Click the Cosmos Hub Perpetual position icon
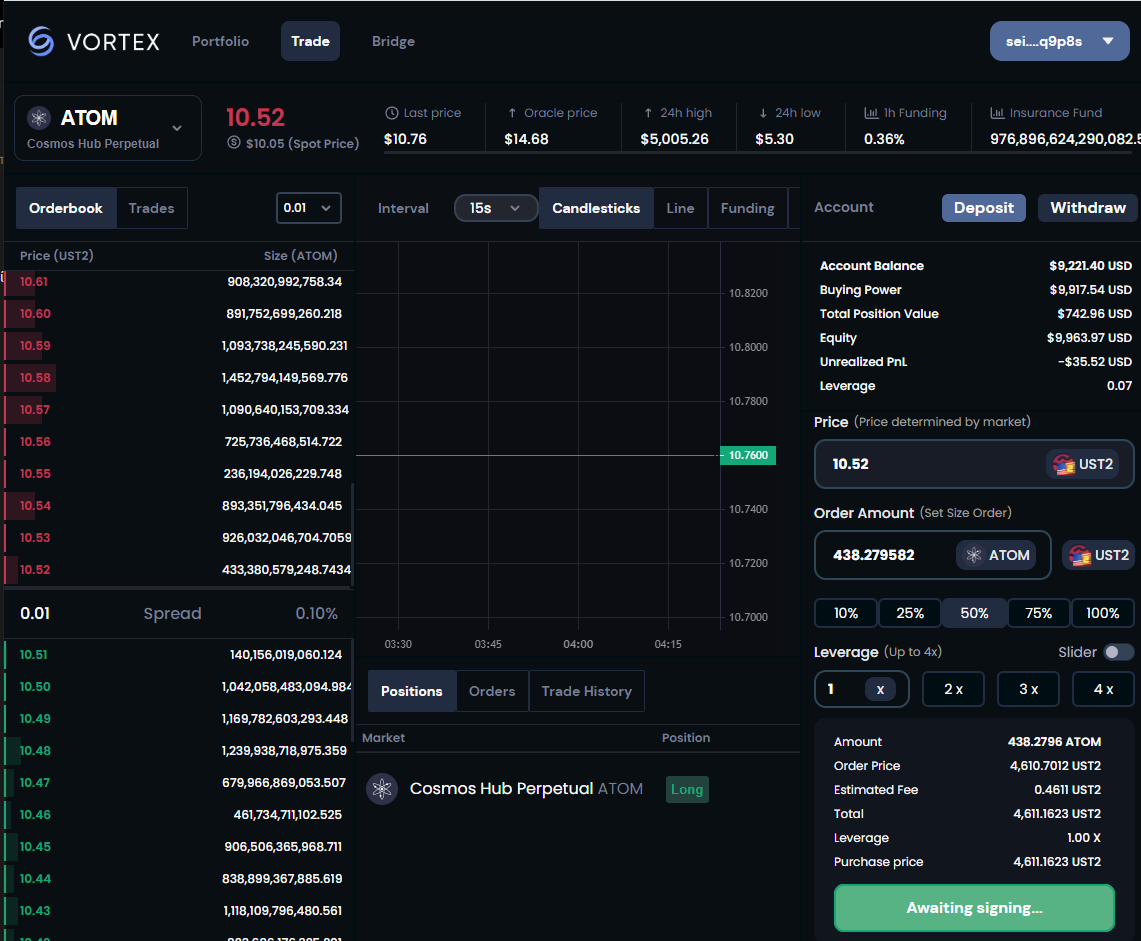This screenshot has height=941, width=1141. [382, 789]
